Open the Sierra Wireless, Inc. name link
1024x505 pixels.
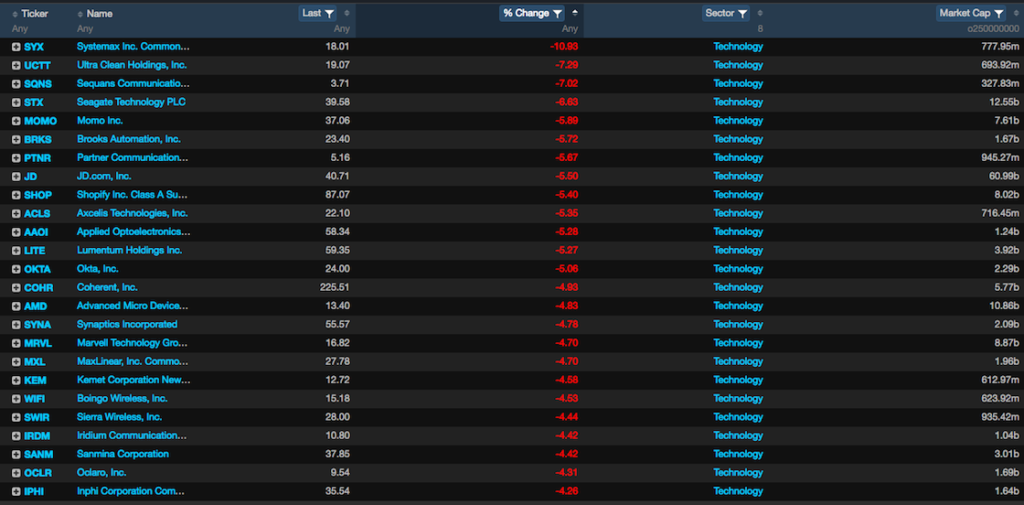(x=120, y=417)
